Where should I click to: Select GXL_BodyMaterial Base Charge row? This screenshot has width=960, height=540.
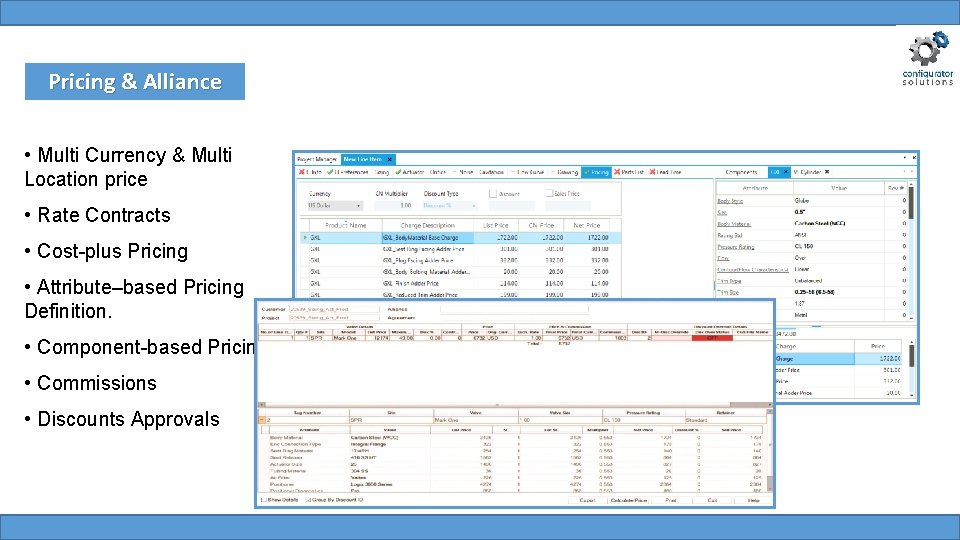[x=462, y=238]
